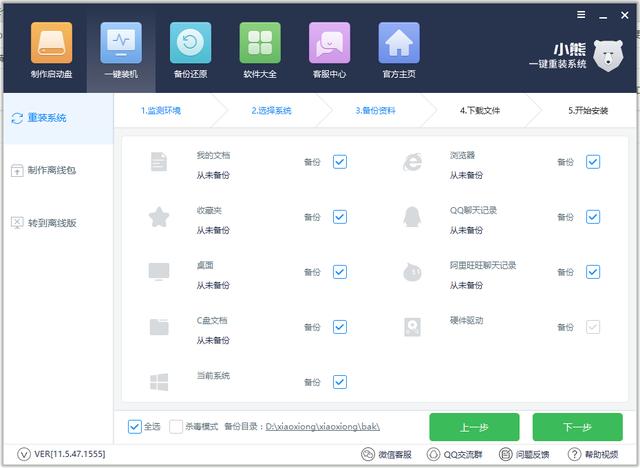Minimize the window
The width and height of the screenshot is (640, 468).
point(603,17)
